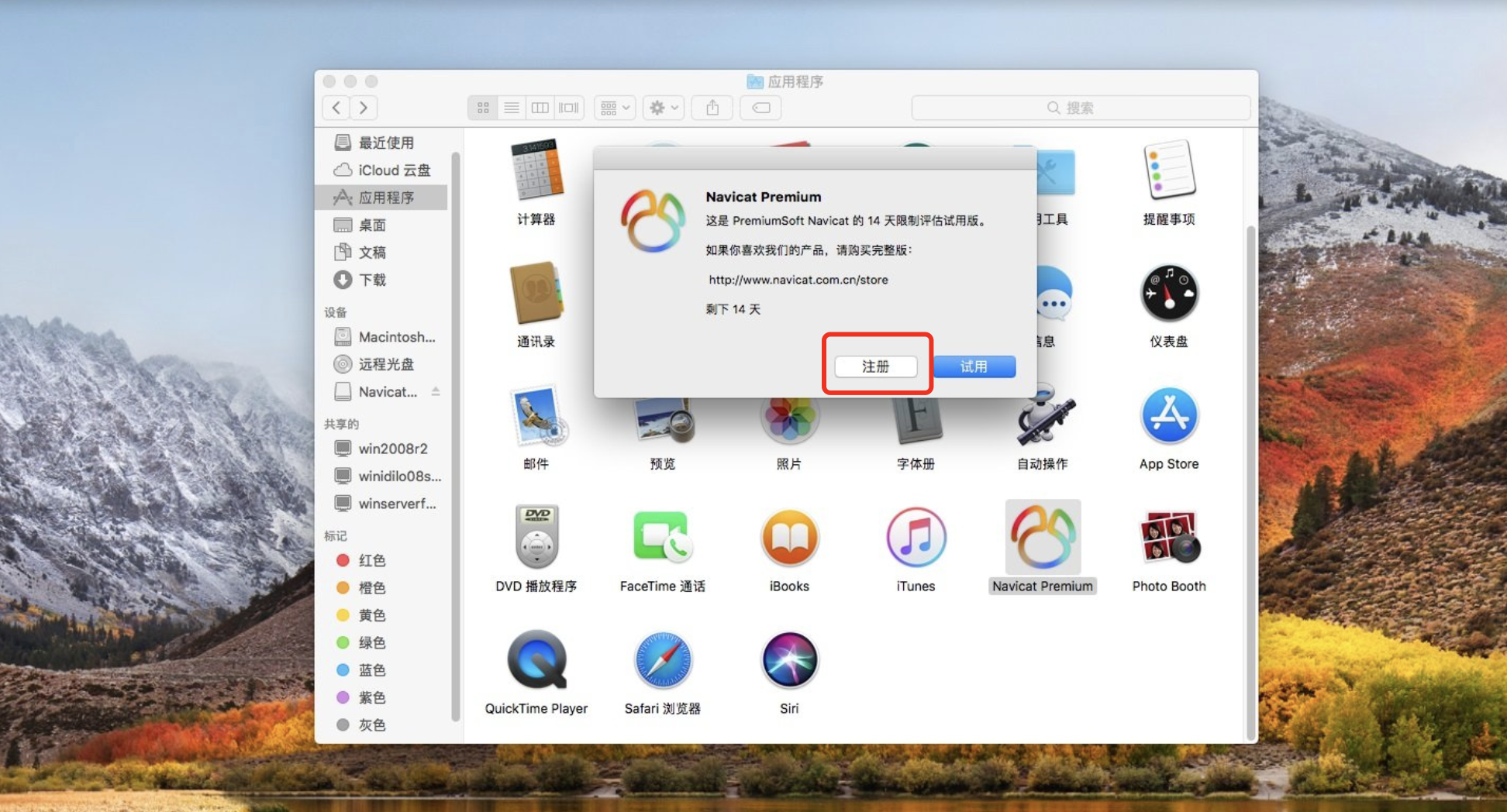Click the 搜索 search field
The image size is (1507, 812).
click(x=1081, y=108)
